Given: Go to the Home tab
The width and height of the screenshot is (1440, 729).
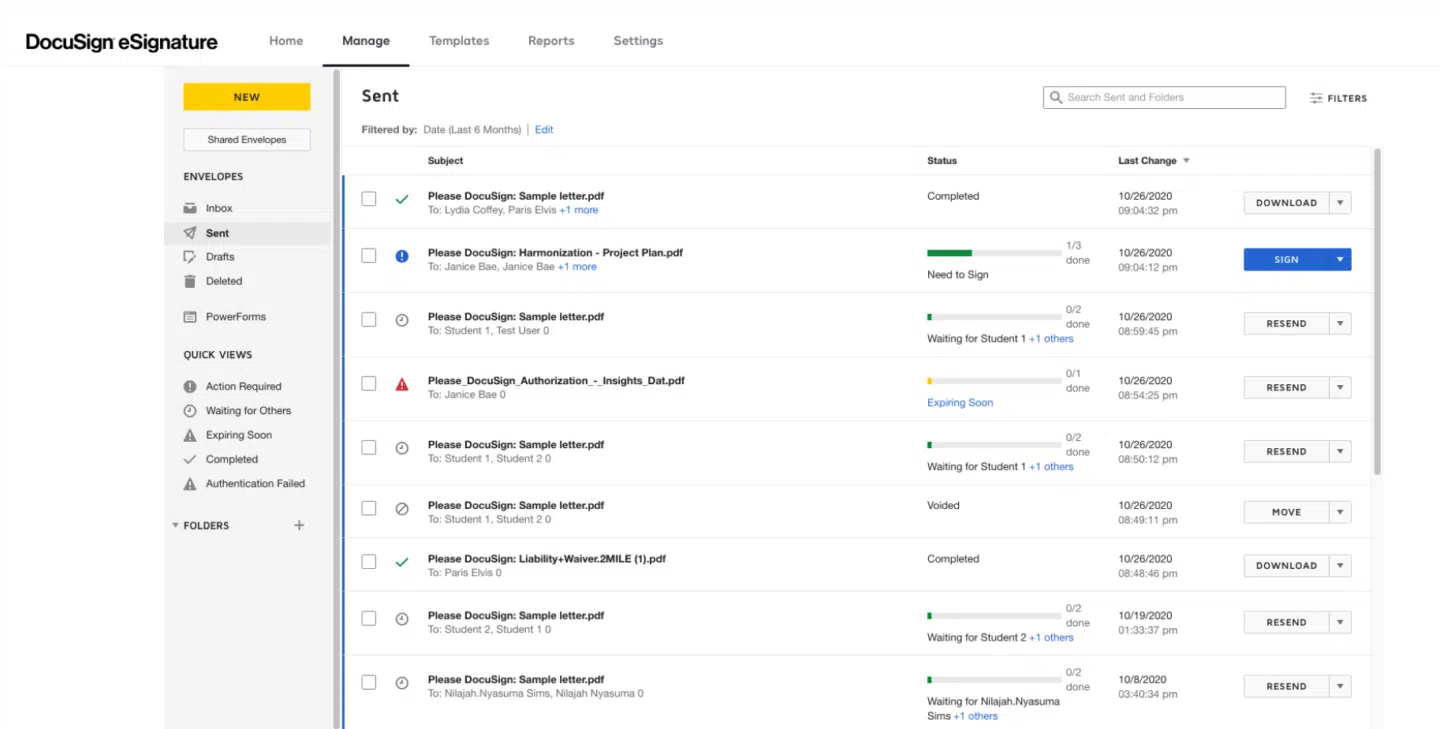Looking at the screenshot, I should pos(286,41).
